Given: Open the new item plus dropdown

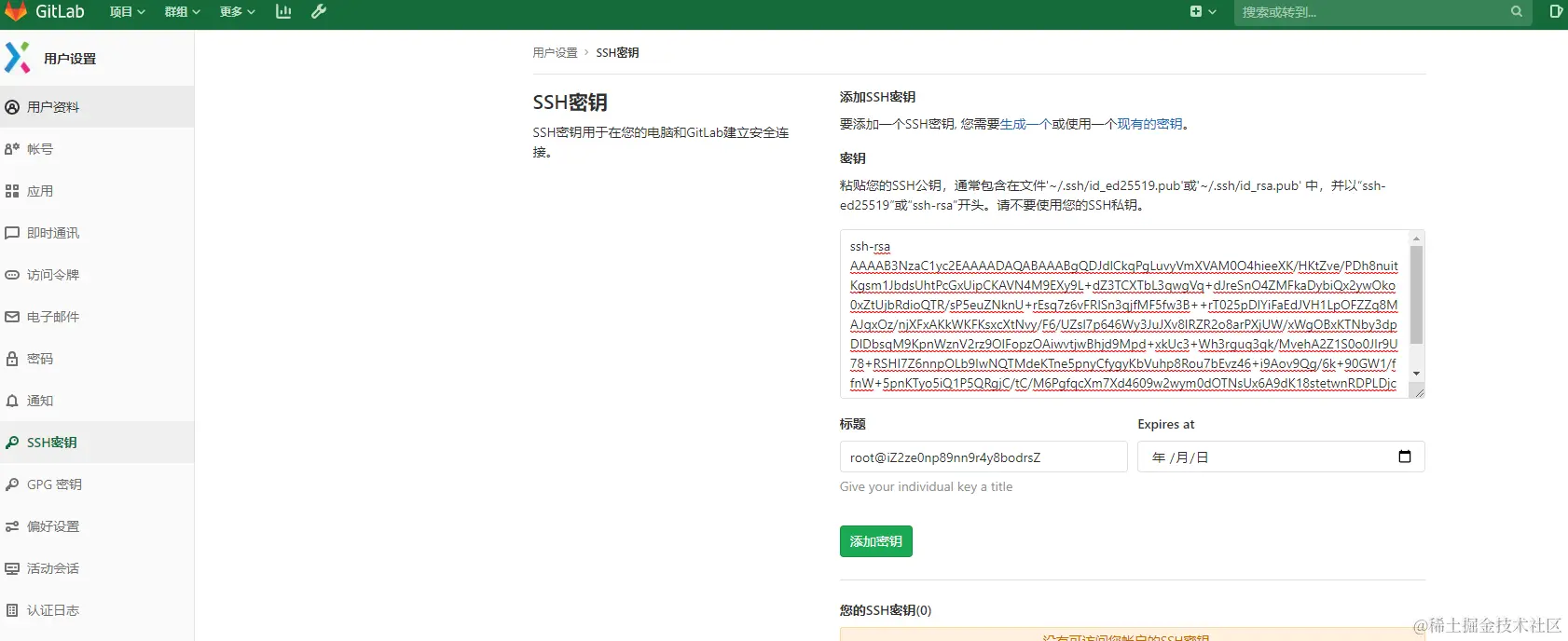Looking at the screenshot, I should 1203,12.
